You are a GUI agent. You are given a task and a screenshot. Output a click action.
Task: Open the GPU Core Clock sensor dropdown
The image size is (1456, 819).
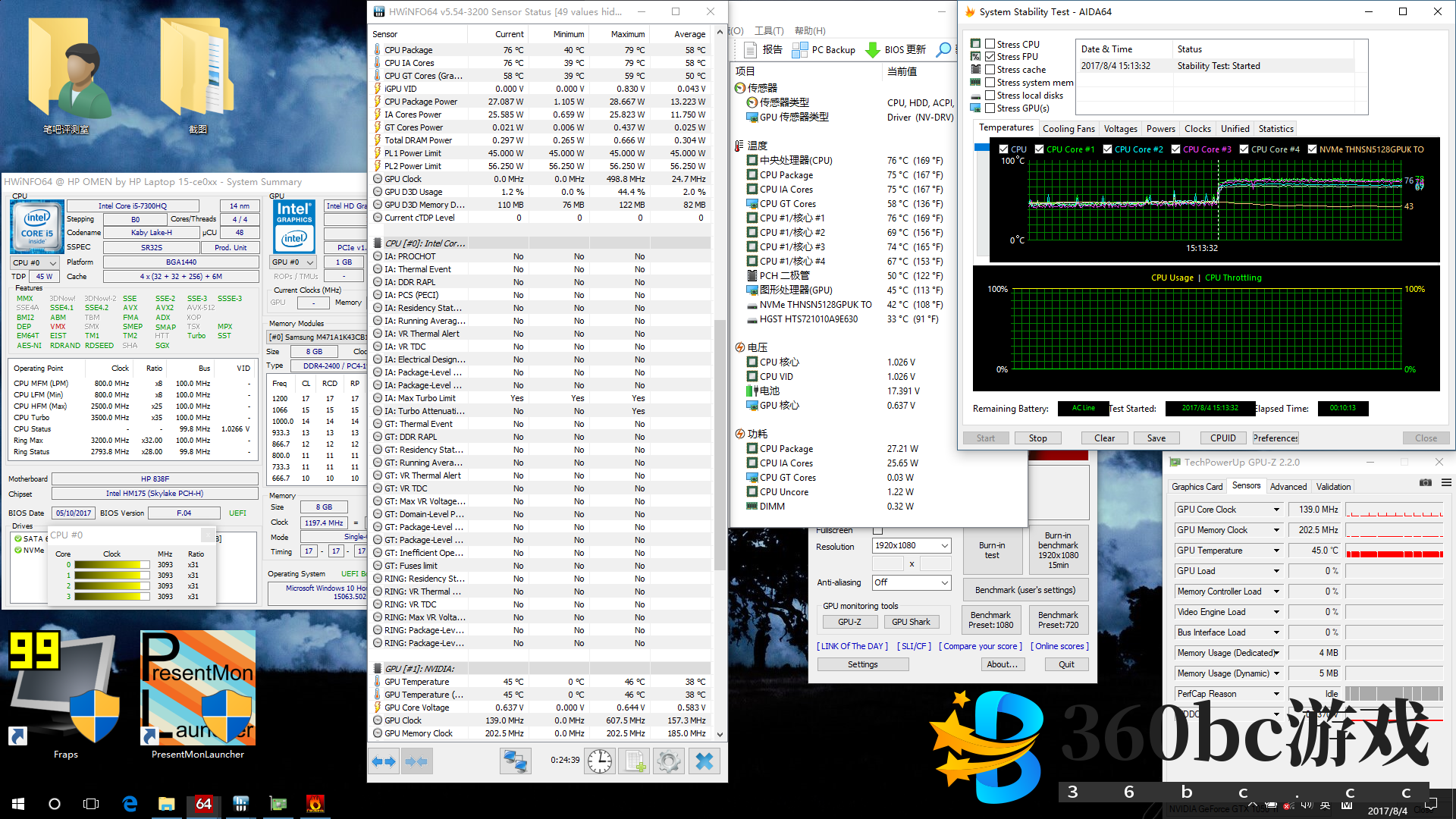[1276, 510]
